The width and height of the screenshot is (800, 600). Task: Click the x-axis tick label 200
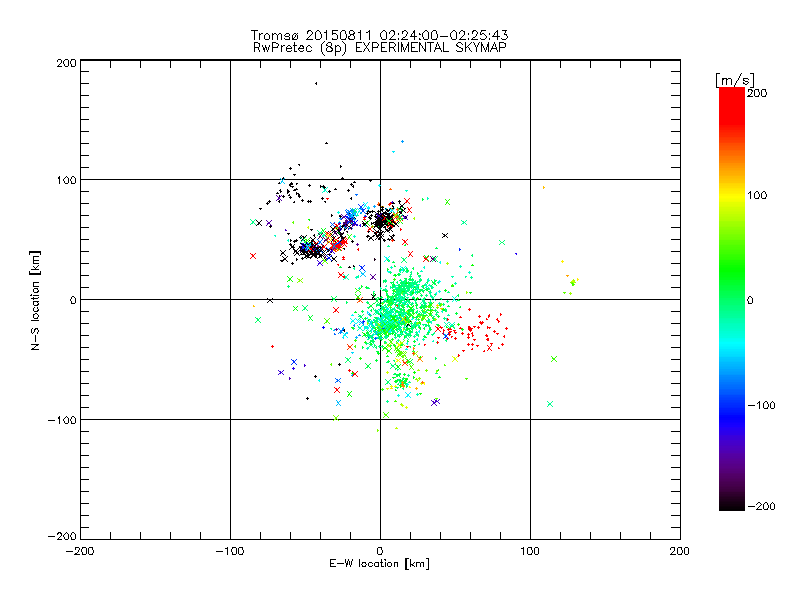coord(680,551)
